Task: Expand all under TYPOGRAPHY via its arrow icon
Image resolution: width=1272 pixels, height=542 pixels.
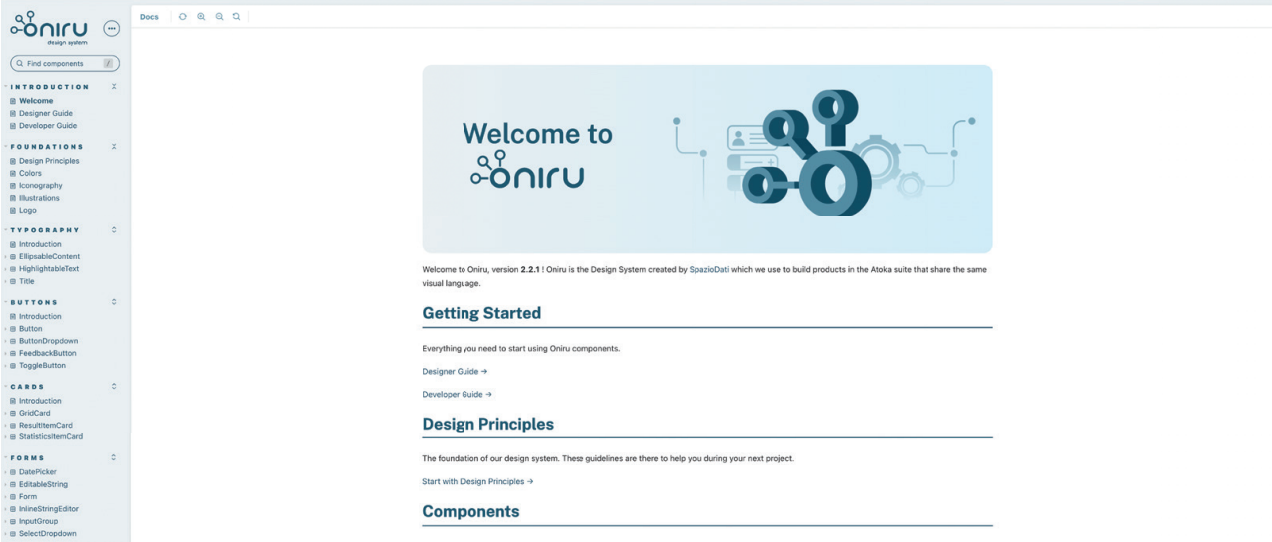Action: [114, 230]
